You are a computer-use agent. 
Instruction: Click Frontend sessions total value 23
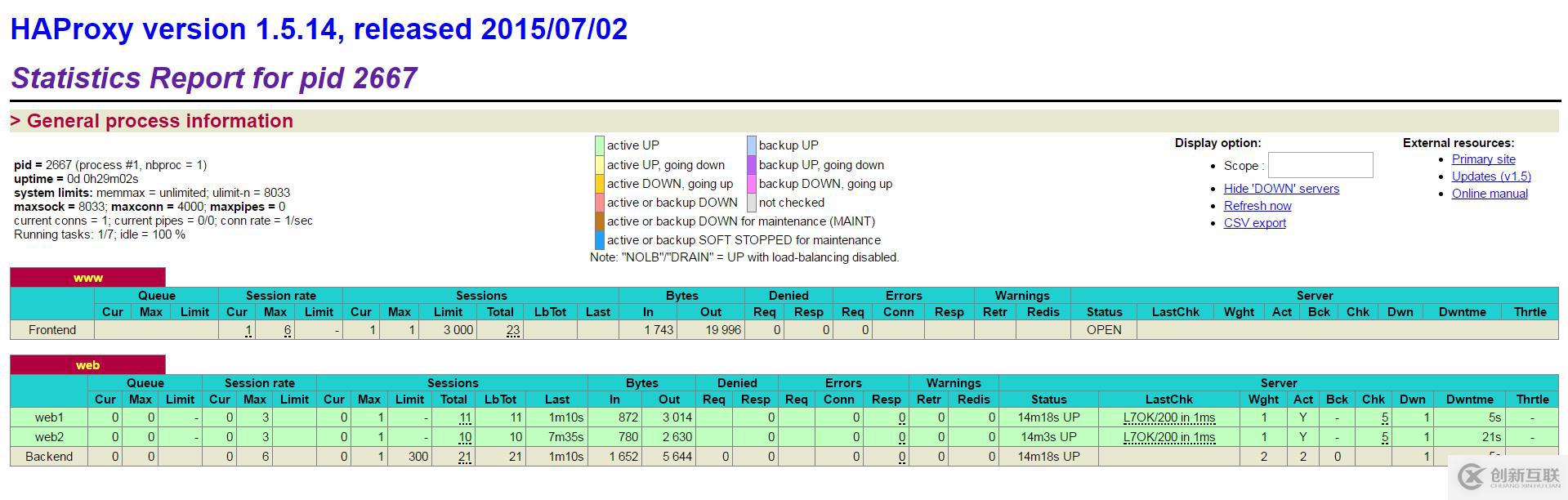coord(512,330)
